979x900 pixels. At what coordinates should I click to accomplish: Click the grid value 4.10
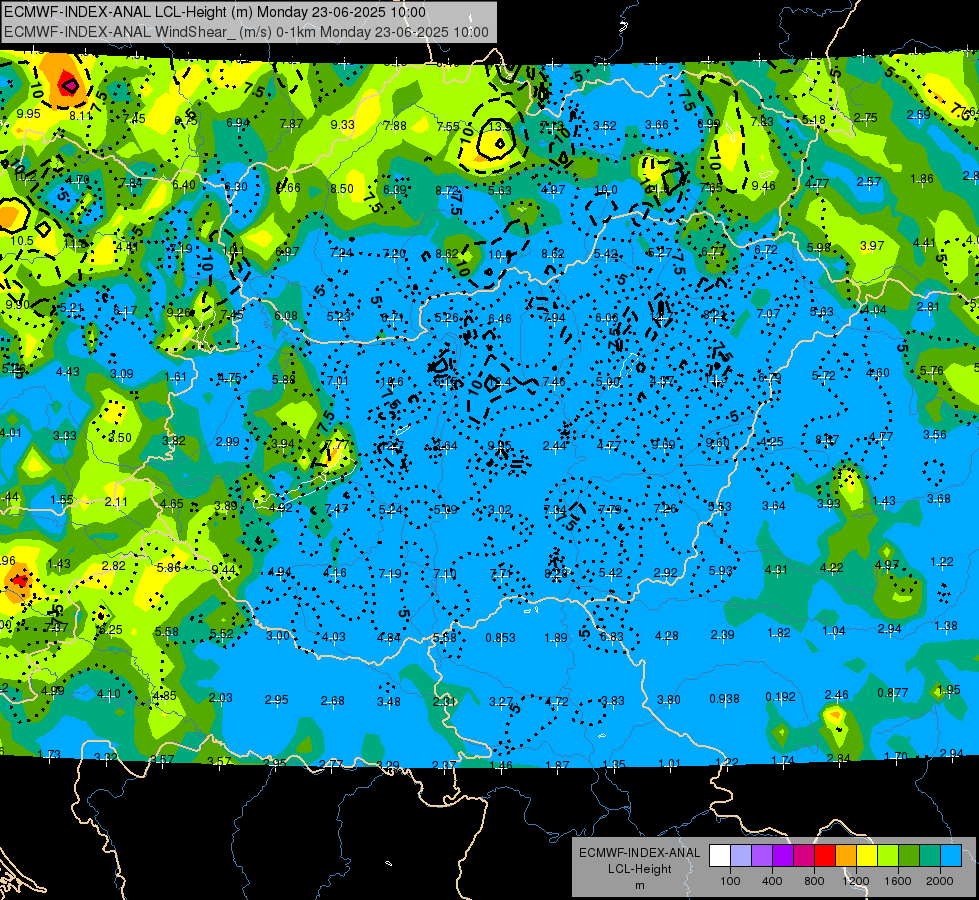point(109,693)
